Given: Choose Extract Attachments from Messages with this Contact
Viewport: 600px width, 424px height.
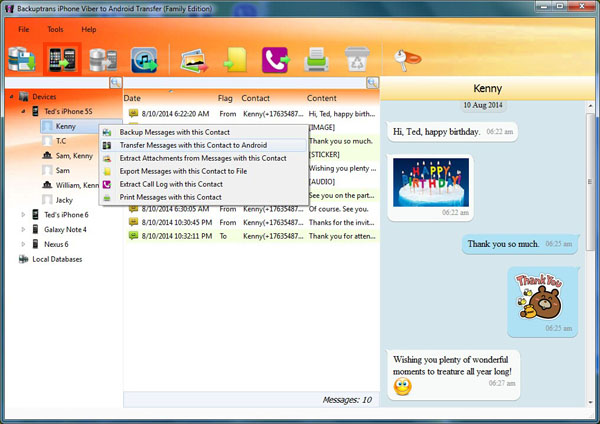Looking at the screenshot, I should tap(204, 158).
